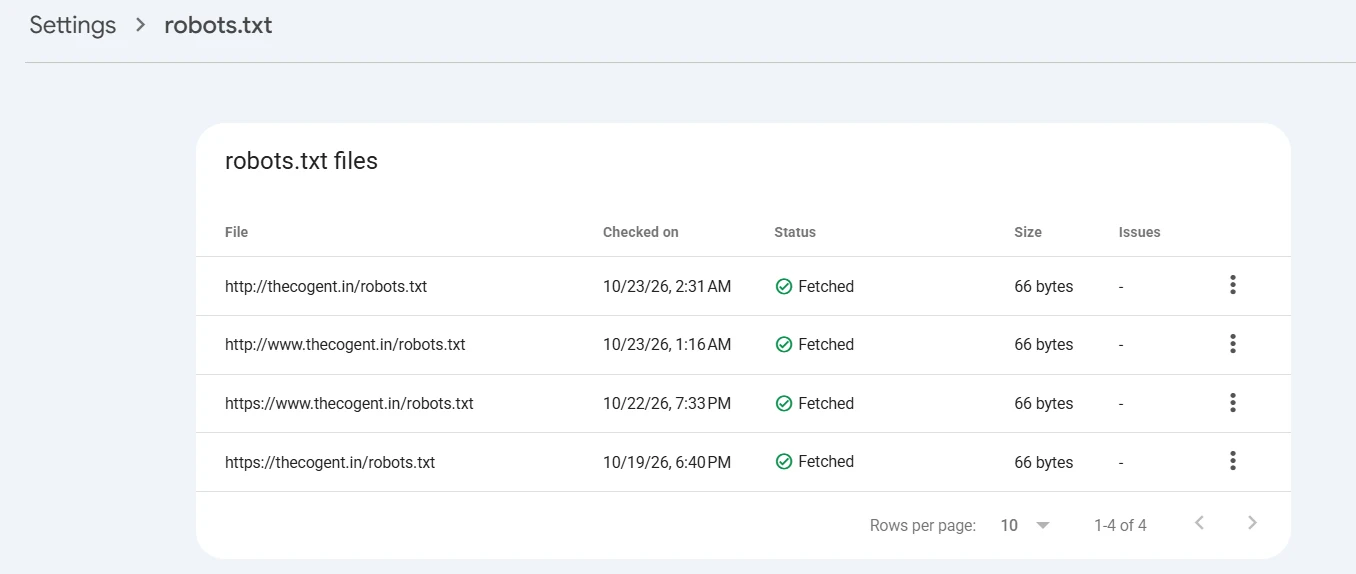1356x574 pixels.
Task: Click 66 bytes size in https://thecogent.in row
Action: 1044,462
